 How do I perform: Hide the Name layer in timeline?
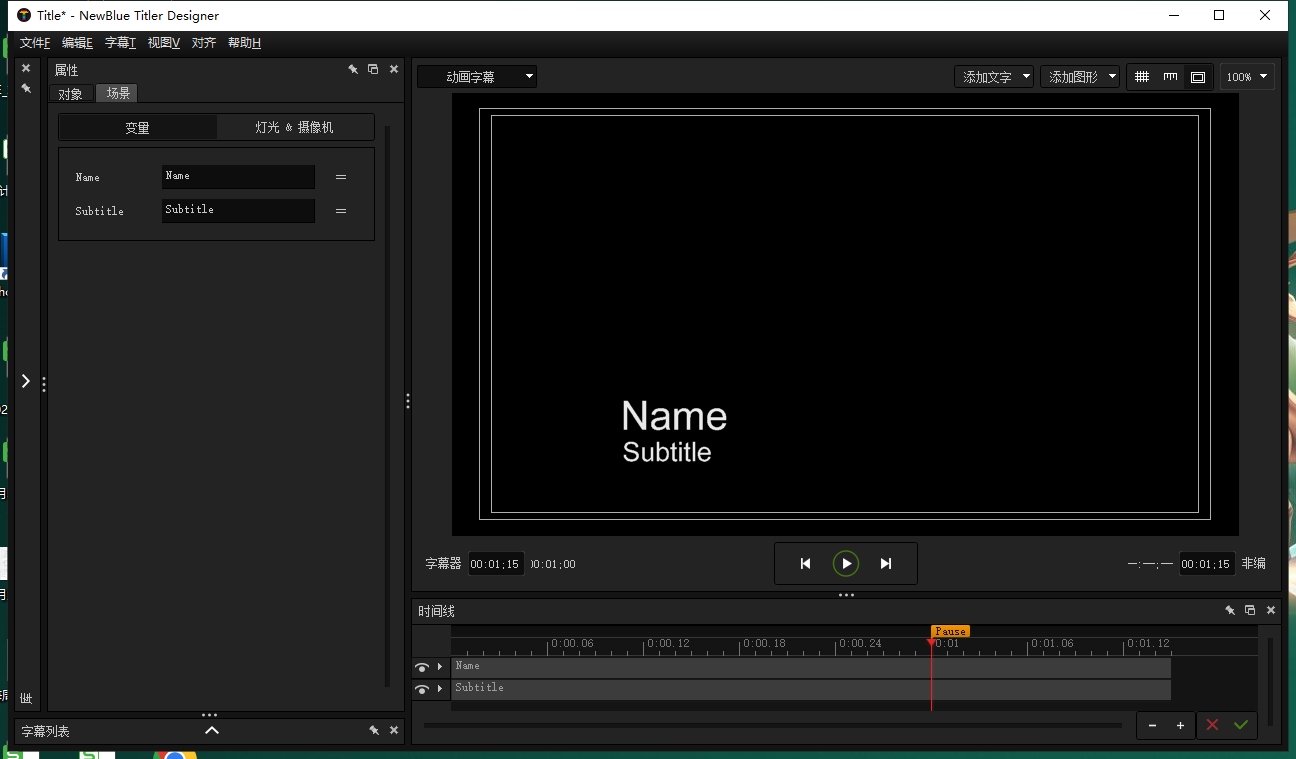422,667
